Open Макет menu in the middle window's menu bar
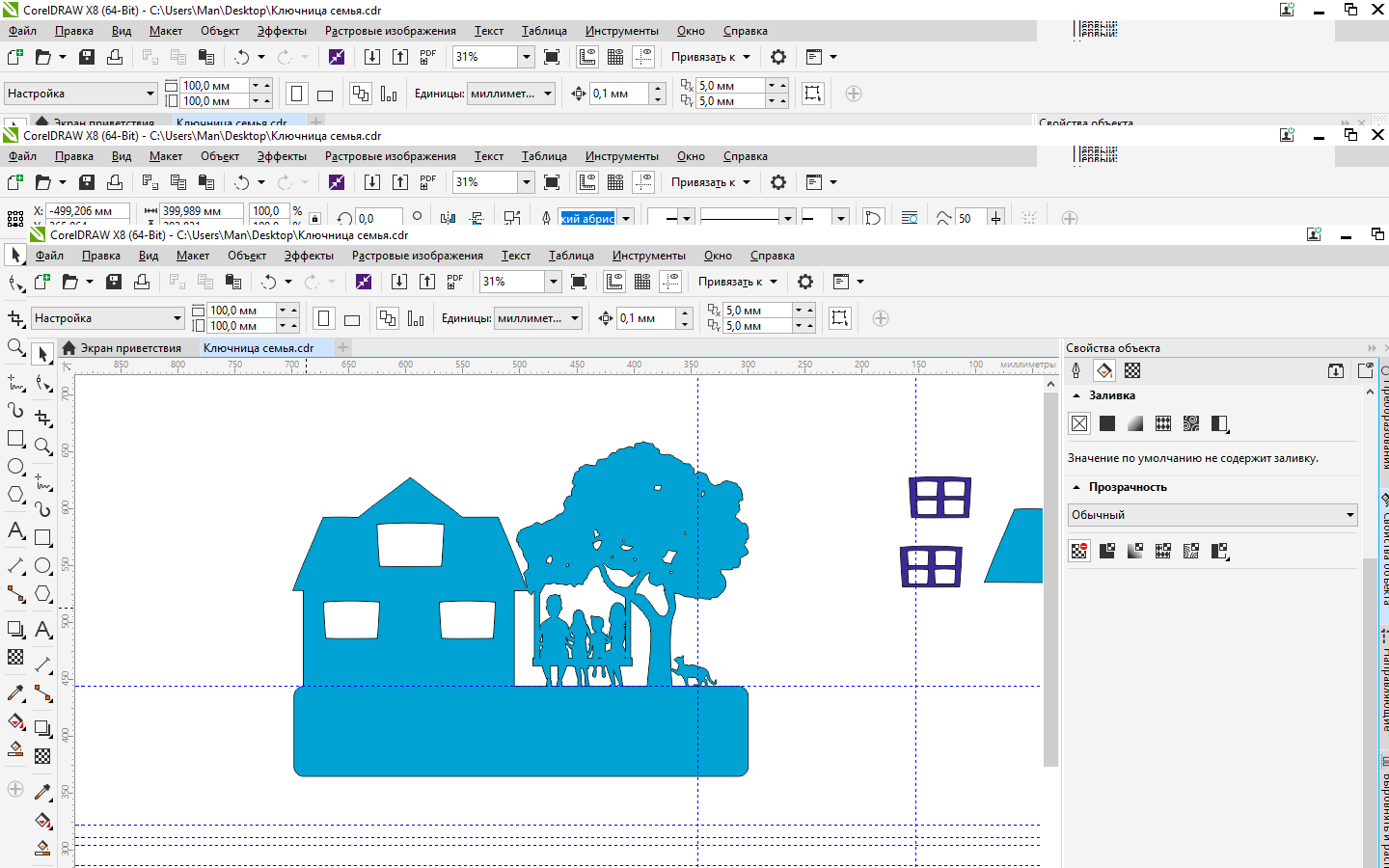1389x868 pixels. pos(166,156)
